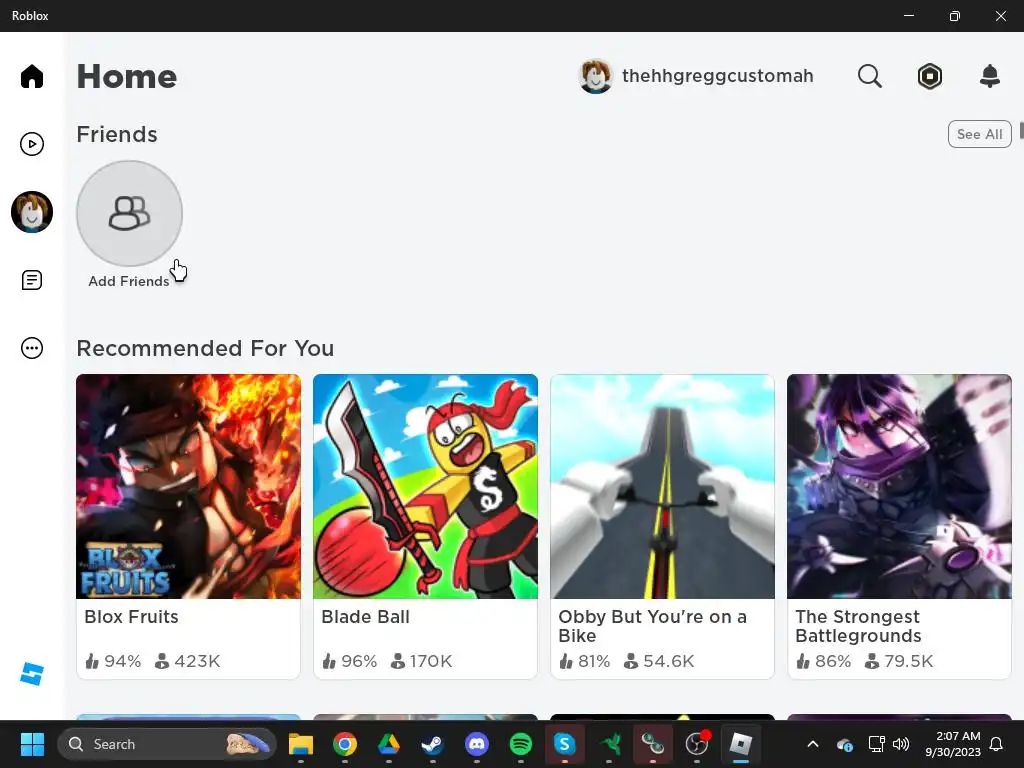Screen dimensions: 1024x768
Task: Click the search magnifier icon in header
Action: [869, 76]
